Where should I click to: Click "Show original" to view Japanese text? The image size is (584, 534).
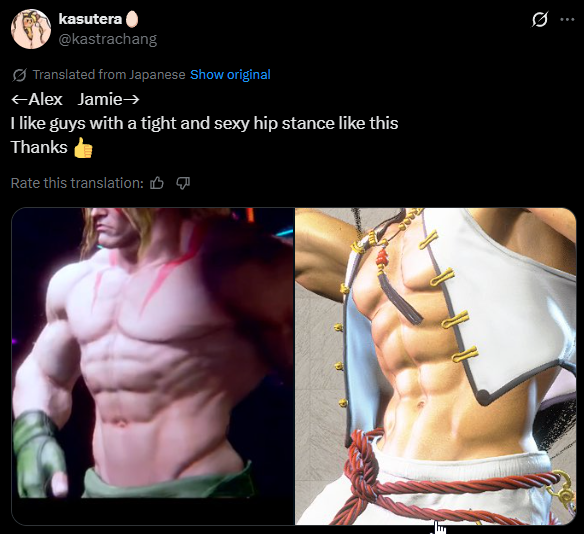click(x=230, y=74)
